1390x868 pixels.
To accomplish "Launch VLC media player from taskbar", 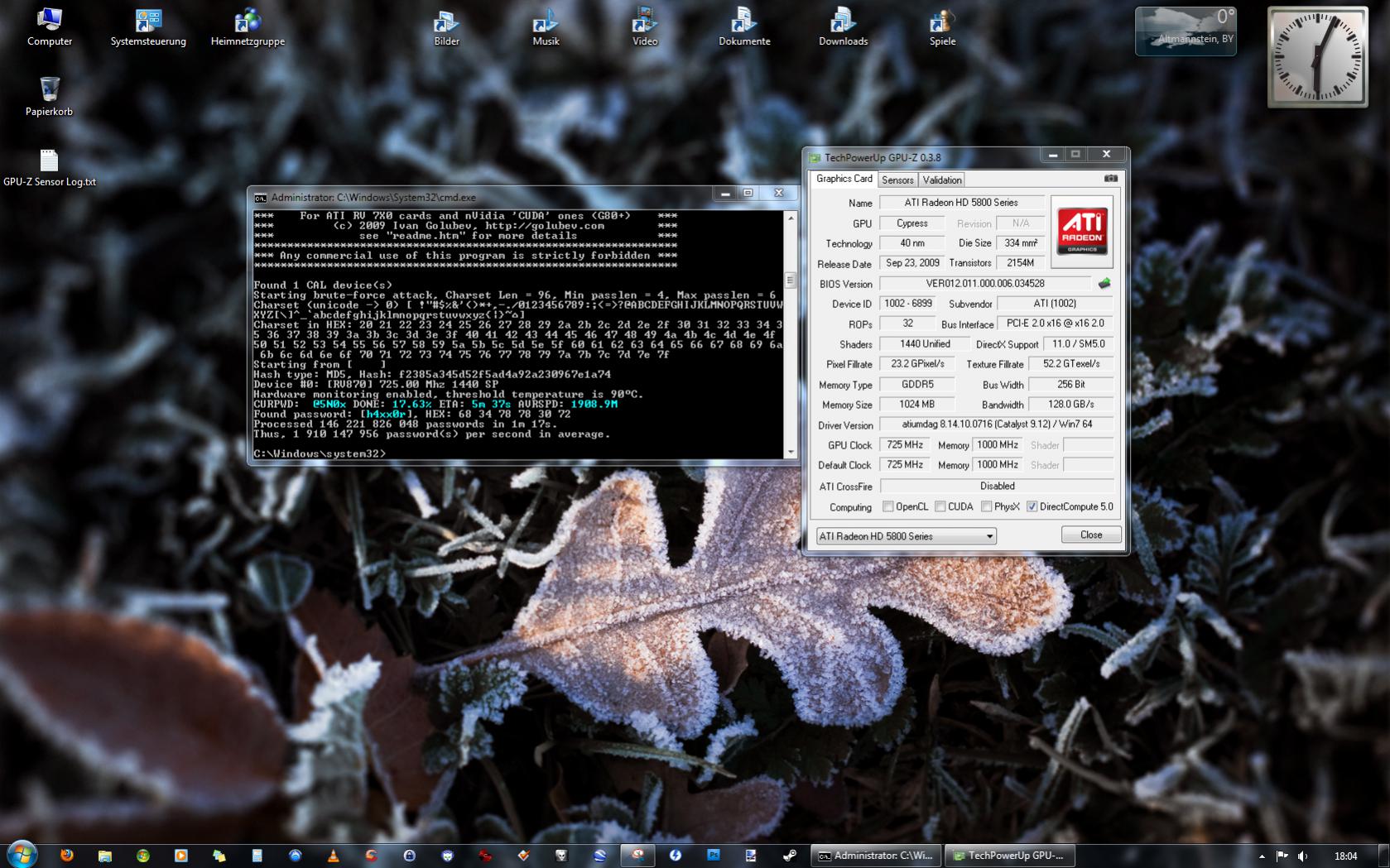I will pyautogui.click(x=333, y=856).
